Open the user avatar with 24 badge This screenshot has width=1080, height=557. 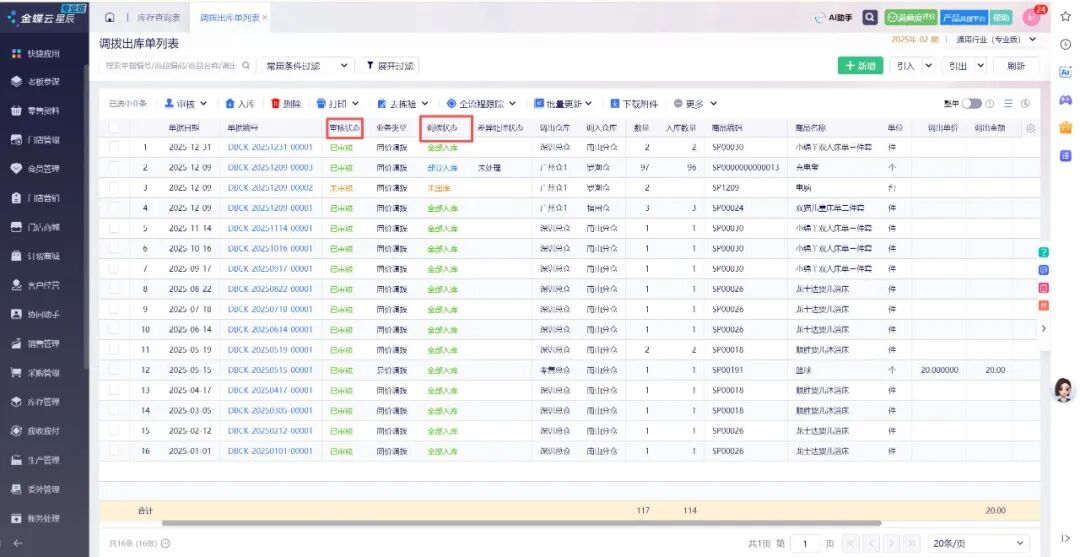pos(1031,17)
